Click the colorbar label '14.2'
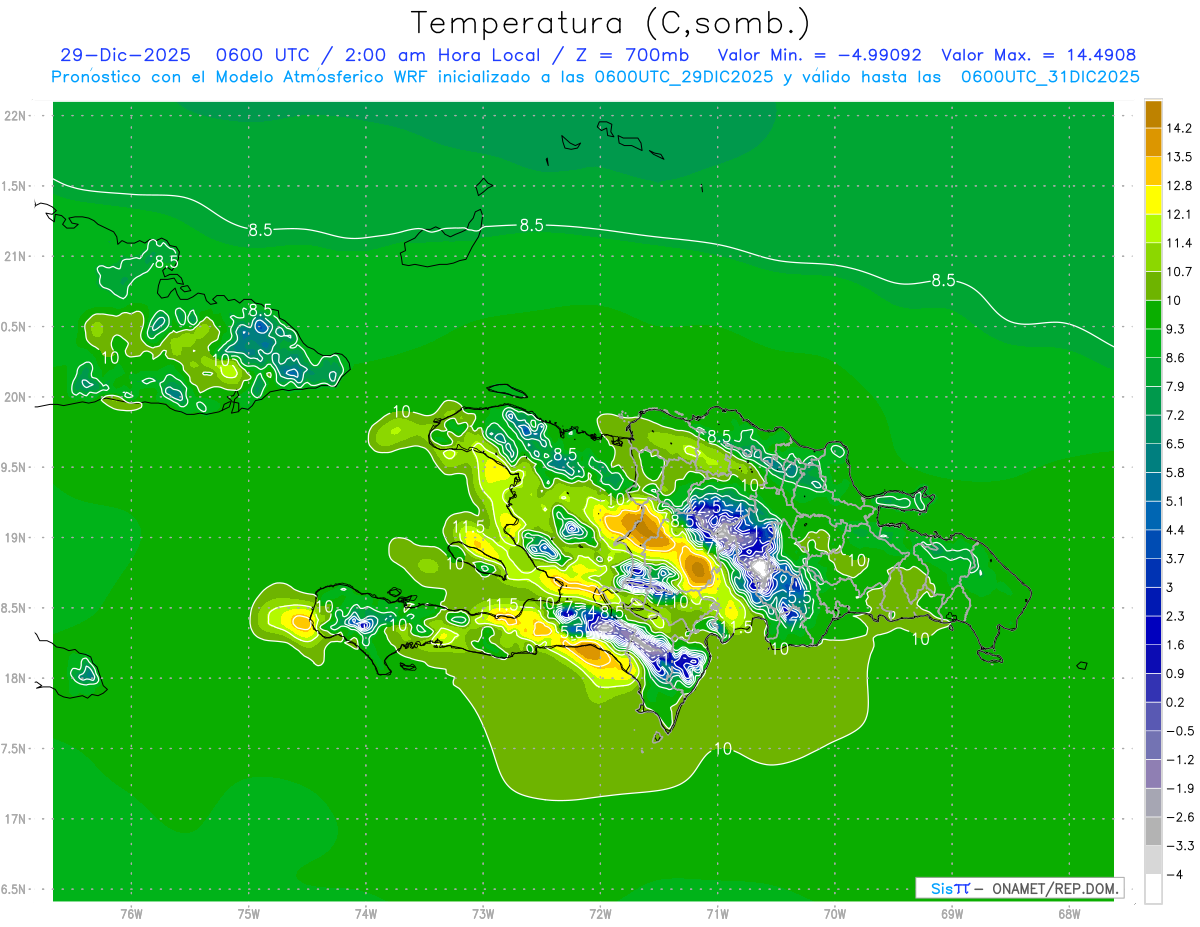Screen dimensions: 1200x927 pyautogui.click(x=1181, y=128)
